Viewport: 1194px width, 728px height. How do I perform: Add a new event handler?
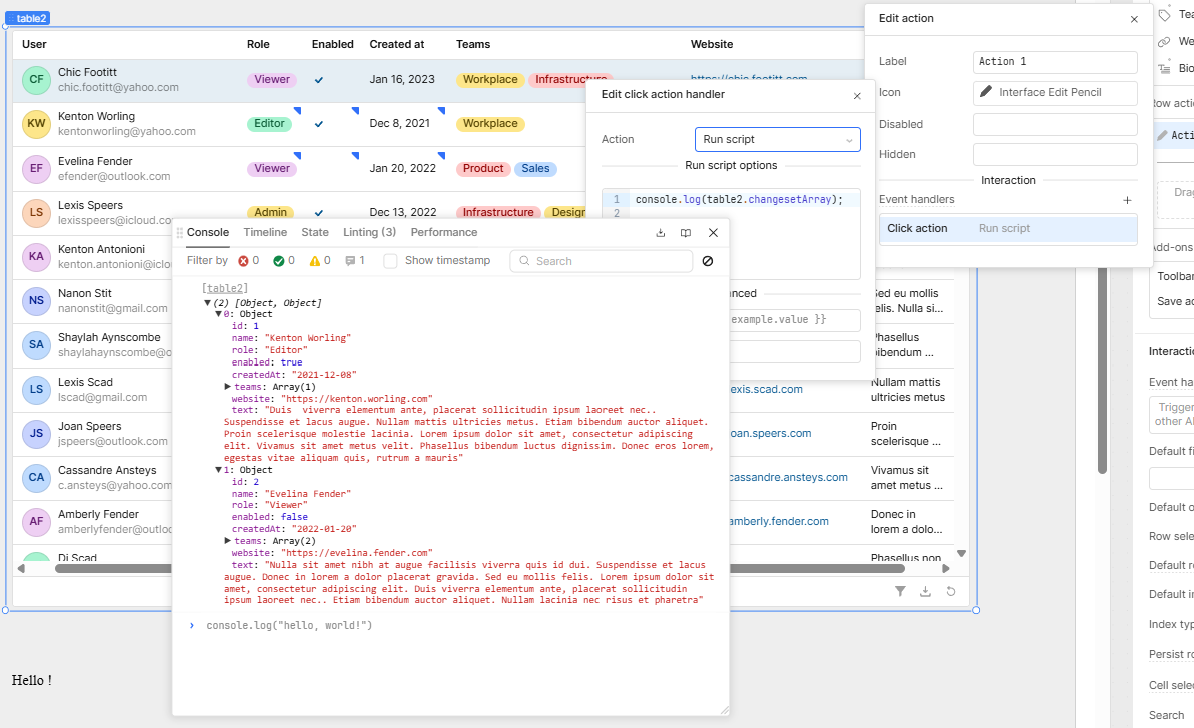[x=1127, y=200]
